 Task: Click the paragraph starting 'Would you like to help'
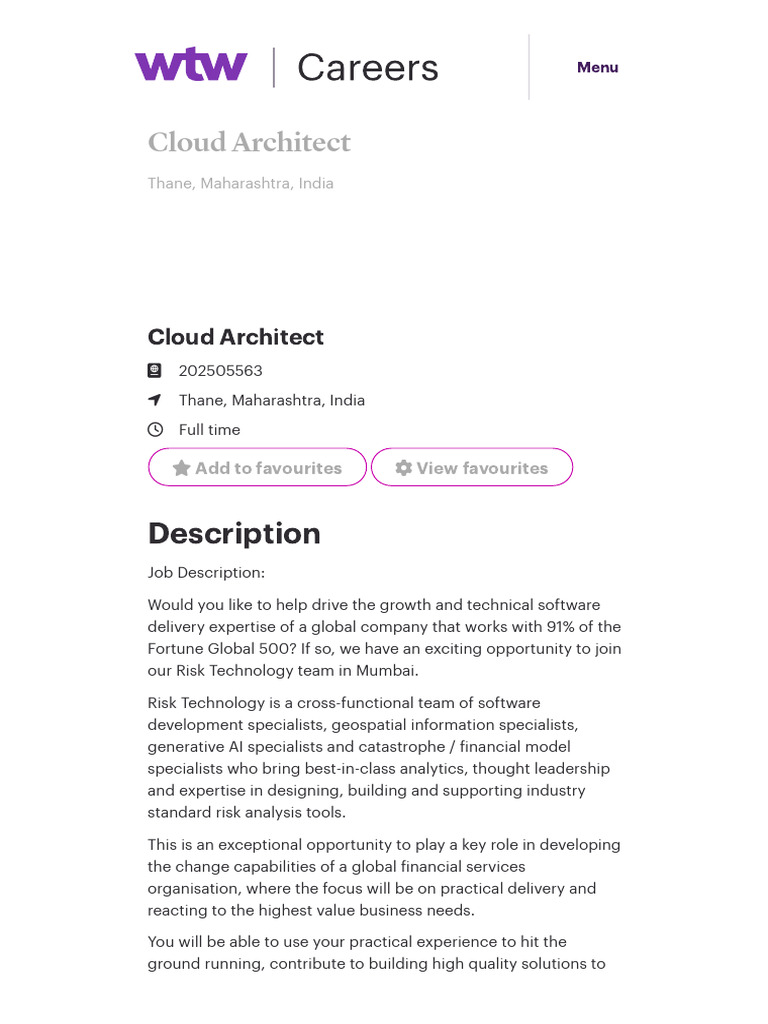tap(385, 638)
